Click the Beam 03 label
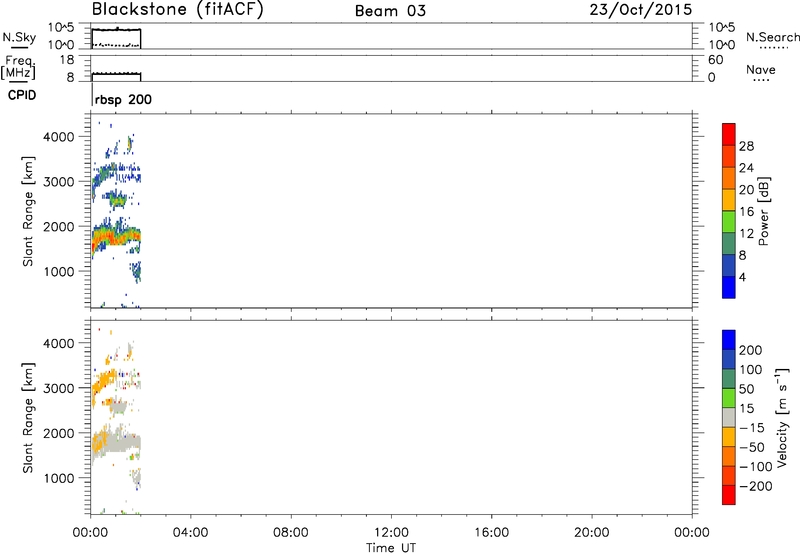The height and width of the screenshot is (554, 800). 390,11
